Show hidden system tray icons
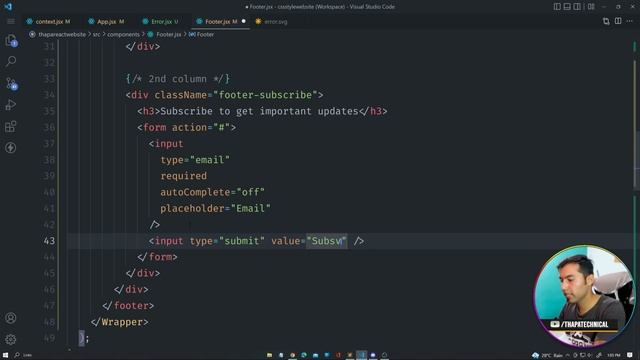The height and width of the screenshot is (360, 640). pyautogui.click(x=568, y=356)
